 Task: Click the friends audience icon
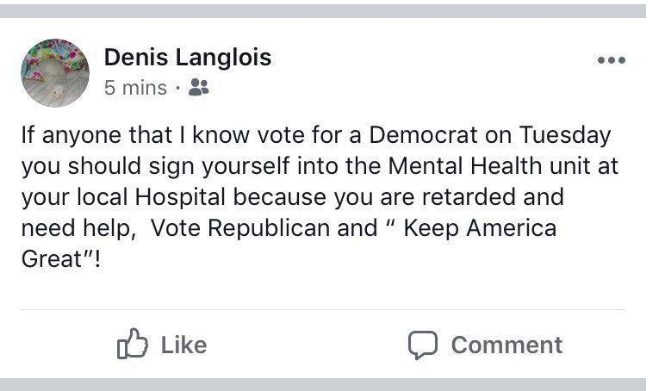click(199, 87)
